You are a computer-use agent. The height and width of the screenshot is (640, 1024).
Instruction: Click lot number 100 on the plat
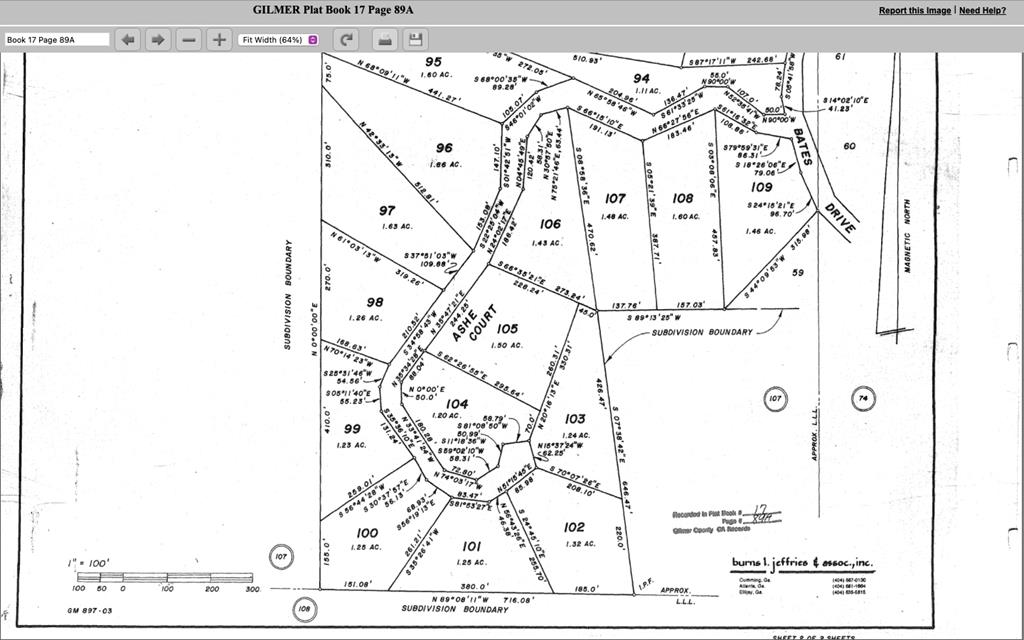367,533
